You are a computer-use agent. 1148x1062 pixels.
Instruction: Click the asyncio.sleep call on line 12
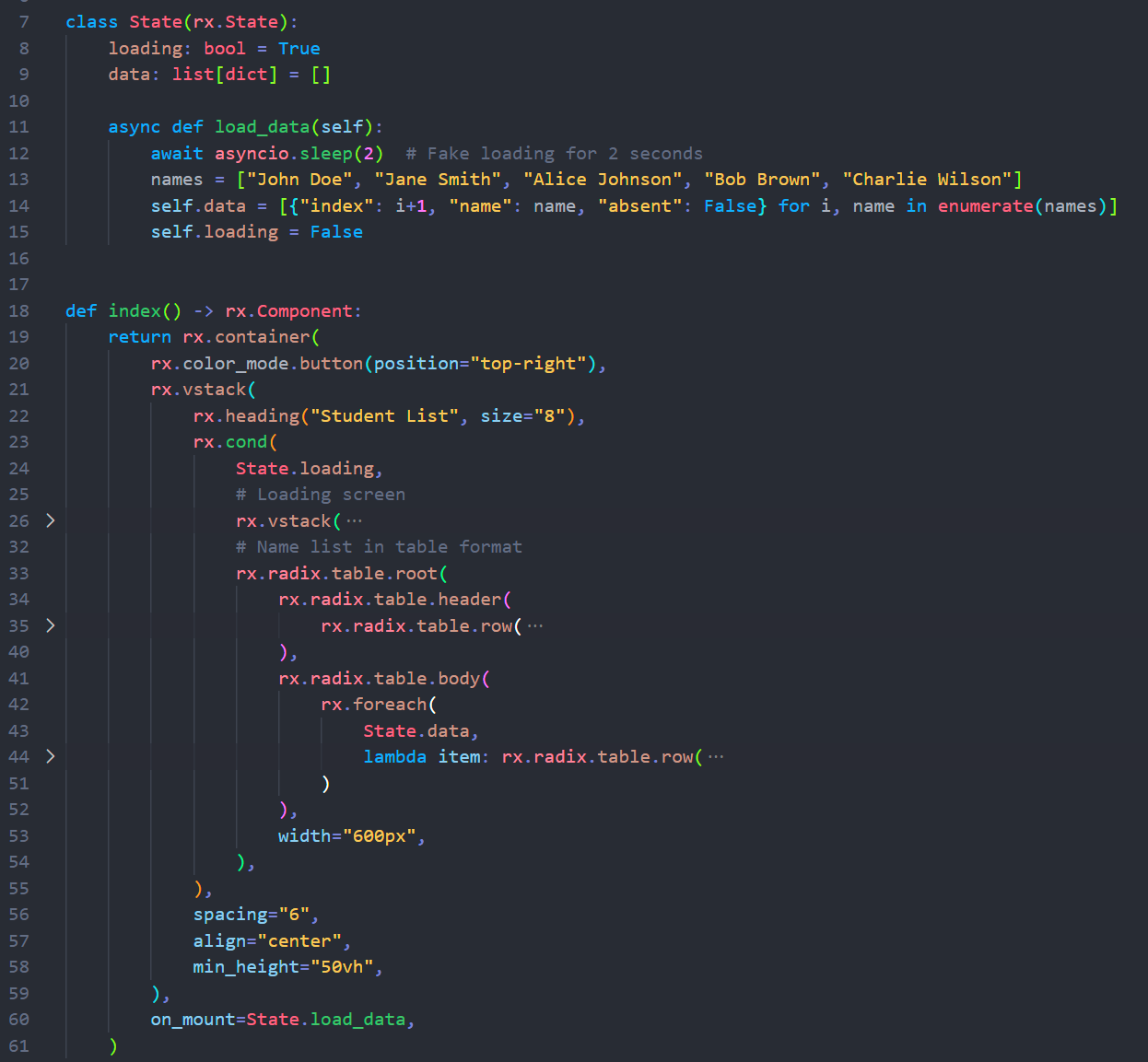[286, 153]
